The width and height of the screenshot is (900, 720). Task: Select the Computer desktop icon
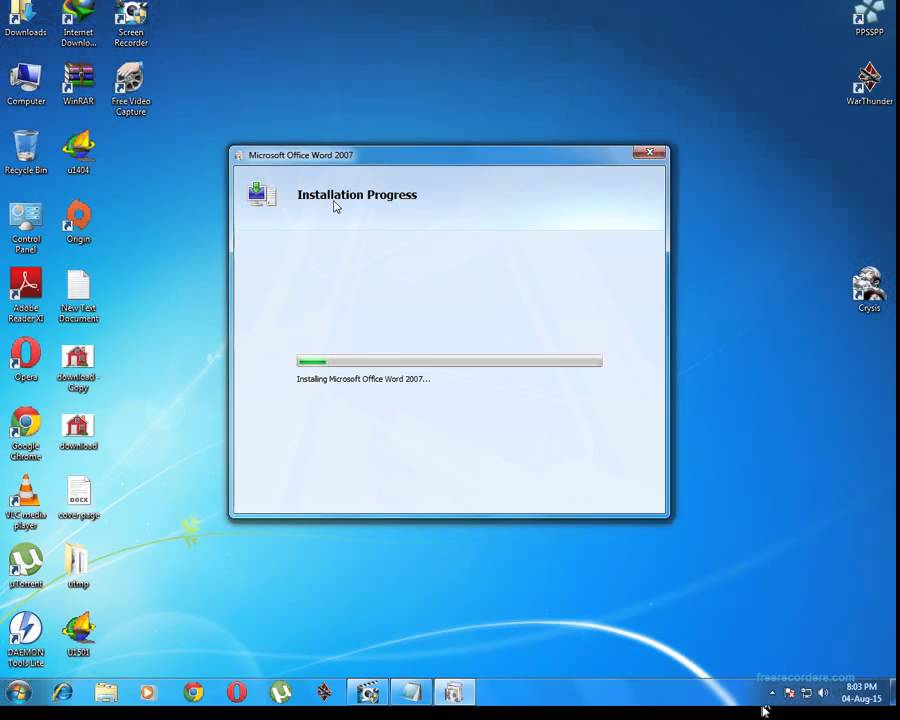point(26,84)
